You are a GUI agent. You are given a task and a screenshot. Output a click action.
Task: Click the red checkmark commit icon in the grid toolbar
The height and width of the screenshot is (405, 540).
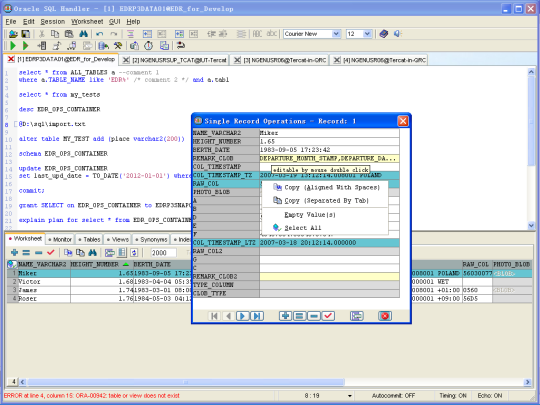(51, 252)
